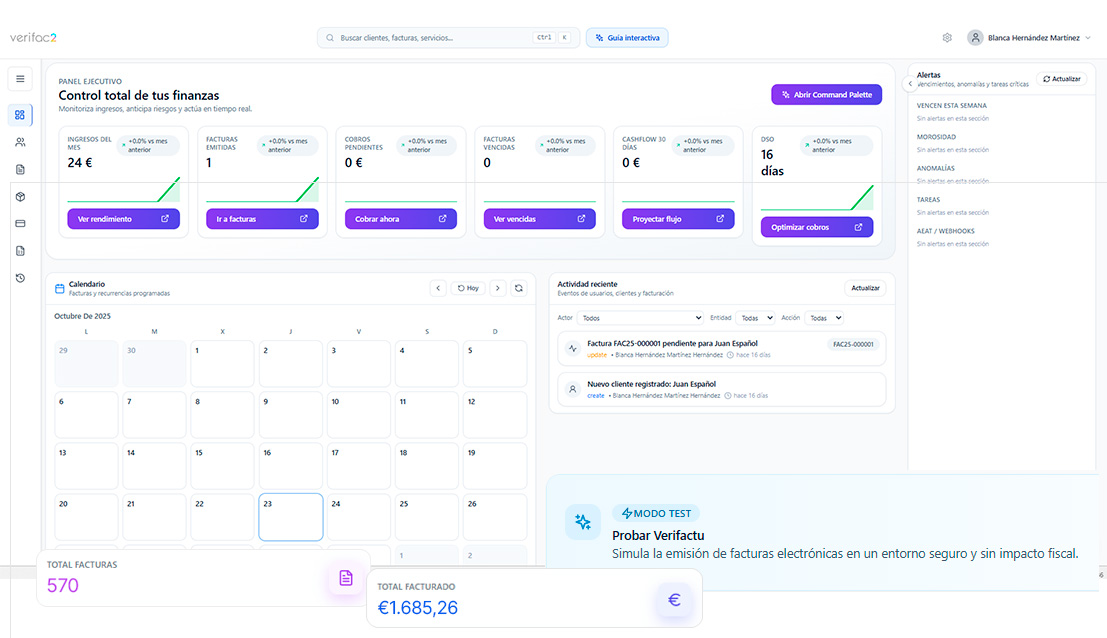This screenshot has height=638, width=1107.
Task: Select the Products box icon in sidebar
Action: [x=19, y=197]
